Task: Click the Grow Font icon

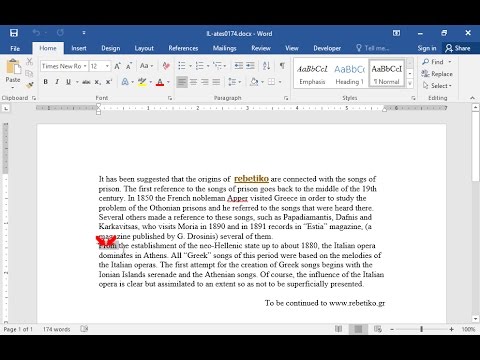Action: tap(117, 66)
